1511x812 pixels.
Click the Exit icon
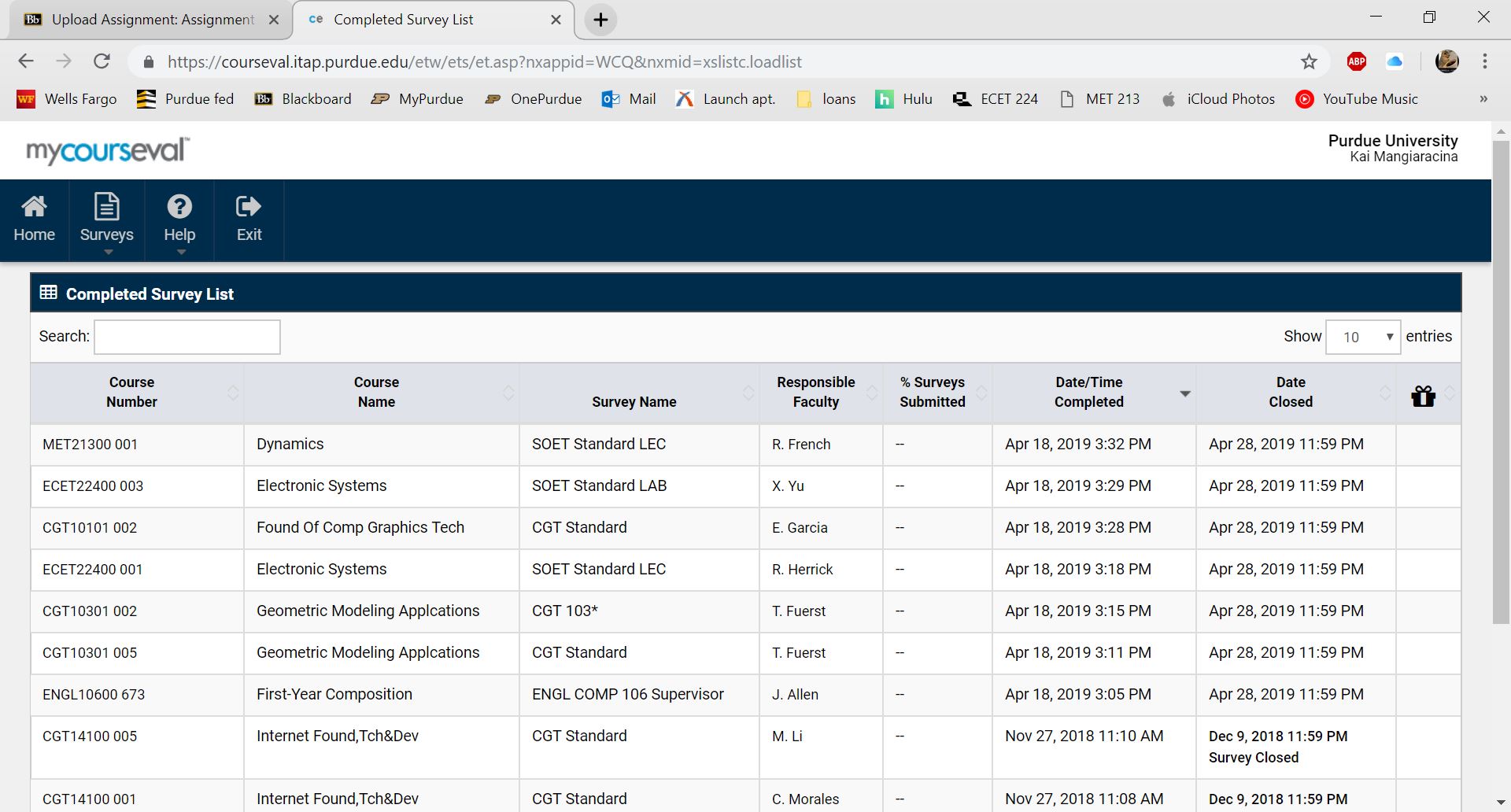[249, 219]
